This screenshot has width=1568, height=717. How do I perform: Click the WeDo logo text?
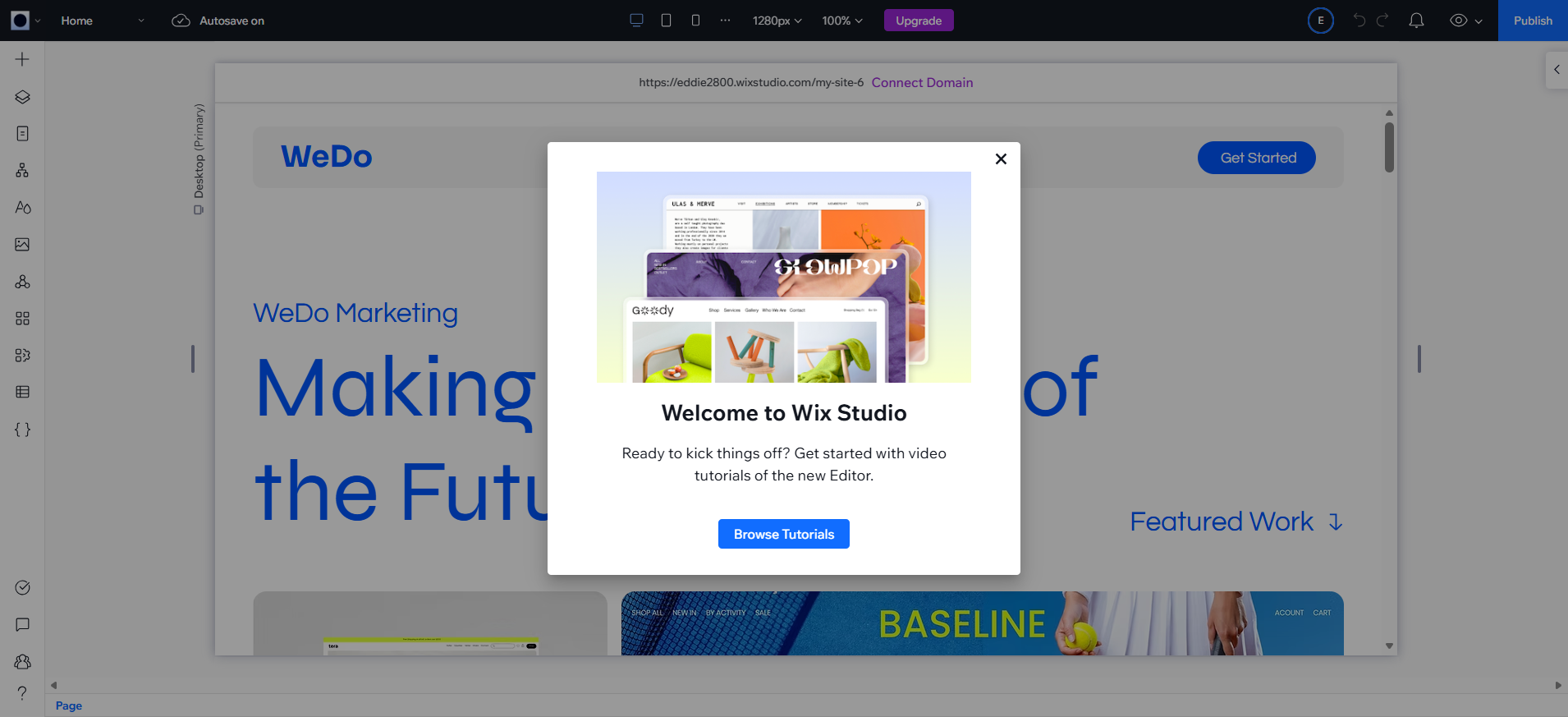tap(327, 156)
